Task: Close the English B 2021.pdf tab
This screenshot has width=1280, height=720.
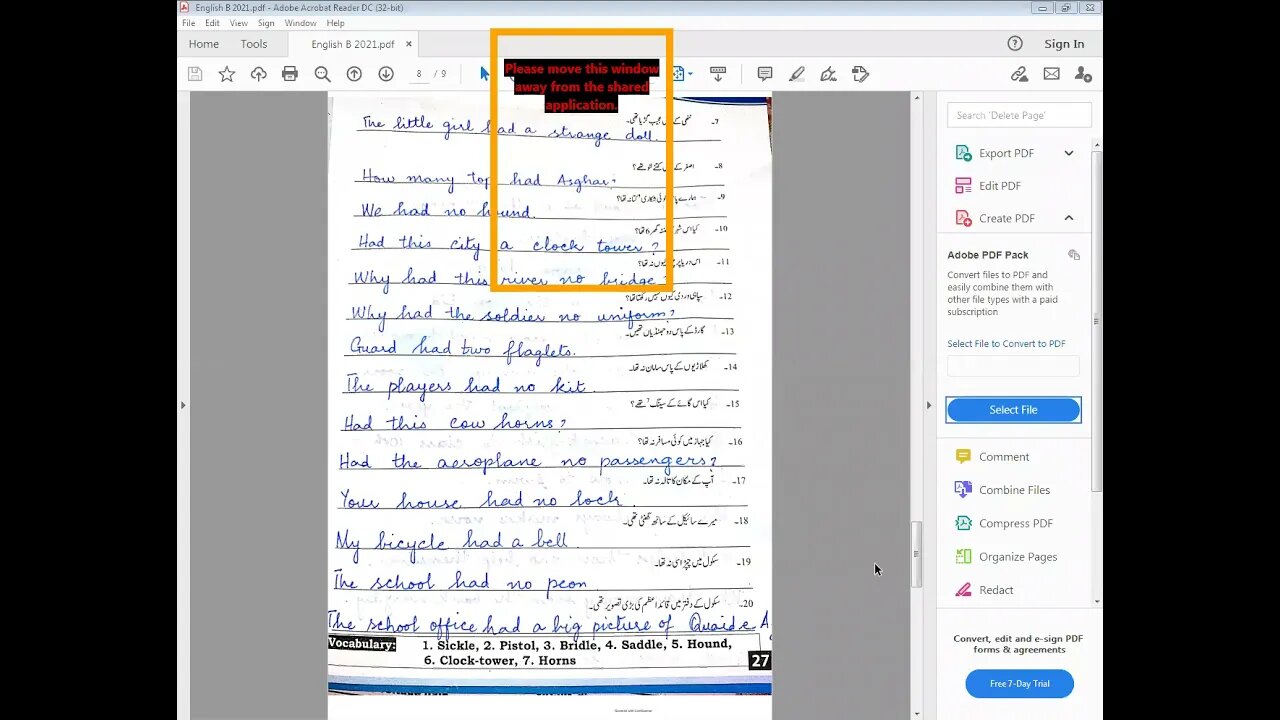Action: pos(409,44)
